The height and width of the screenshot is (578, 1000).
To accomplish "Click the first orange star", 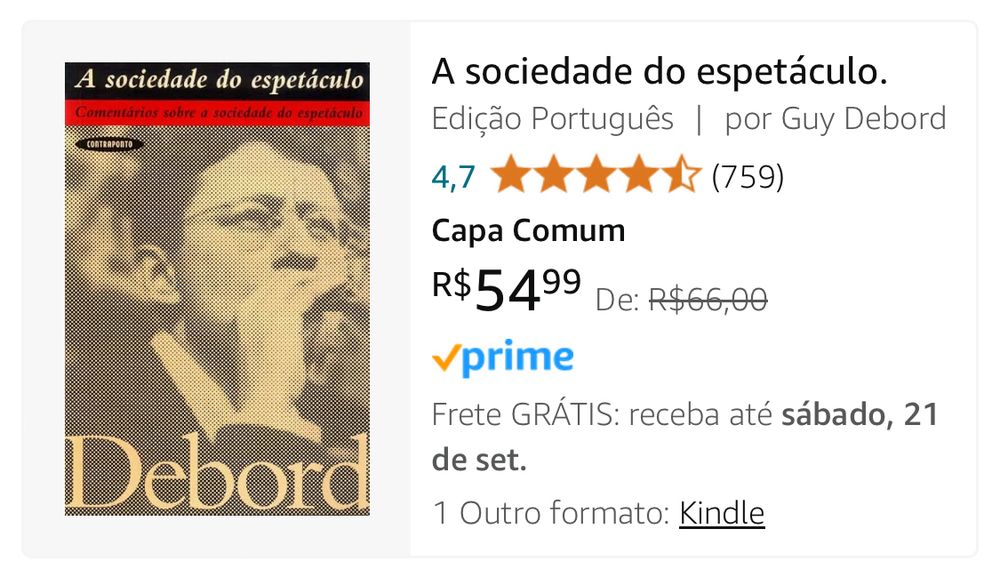I will coord(511,174).
